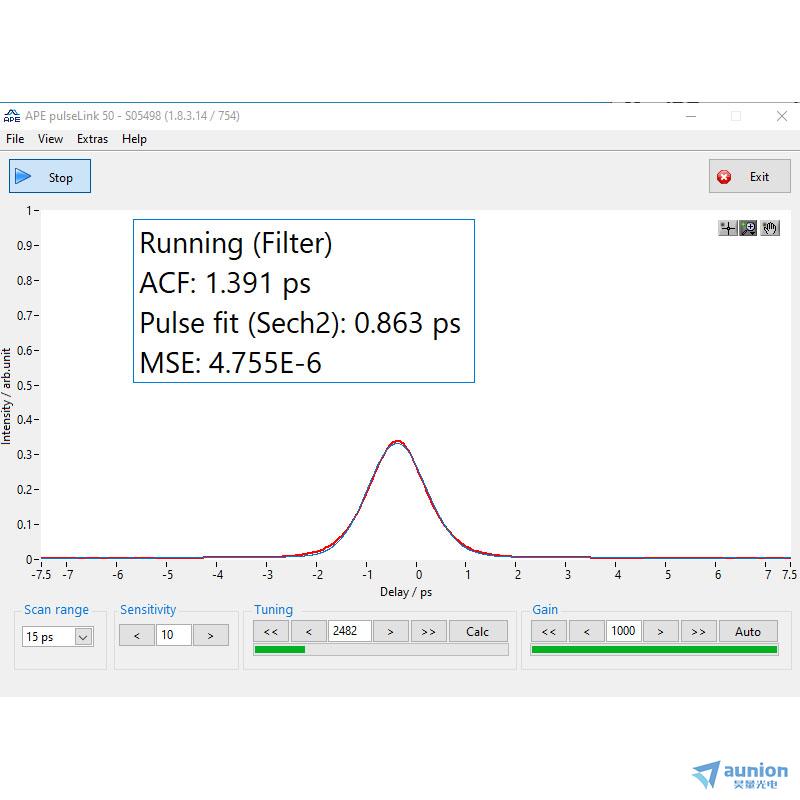Click the Gain value field showing 1000

coord(623,631)
